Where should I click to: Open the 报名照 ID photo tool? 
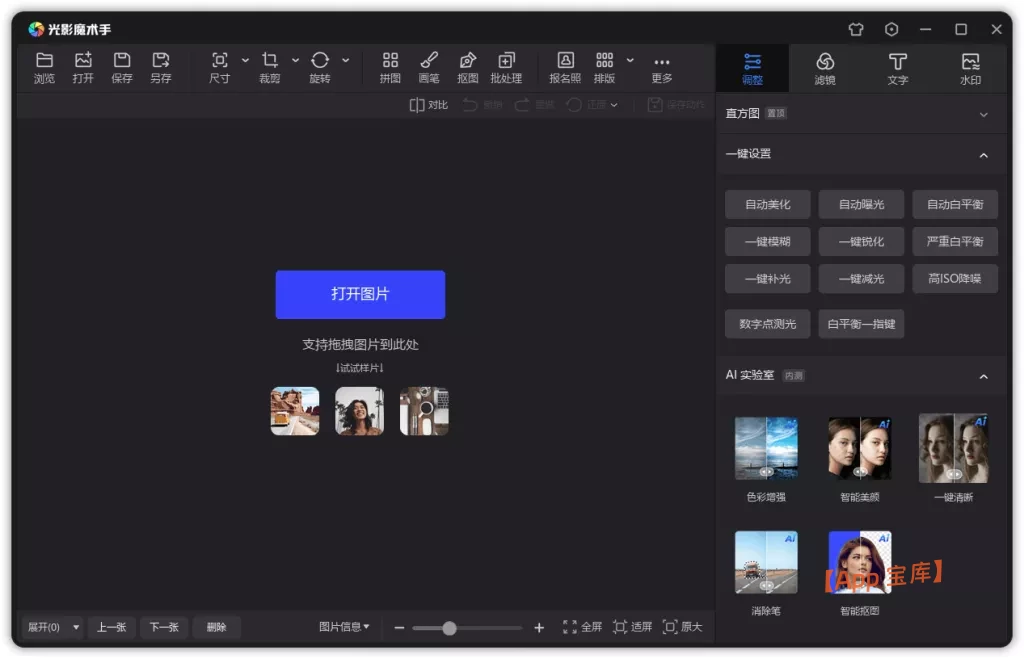pyautogui.click(x=566, y=67)
